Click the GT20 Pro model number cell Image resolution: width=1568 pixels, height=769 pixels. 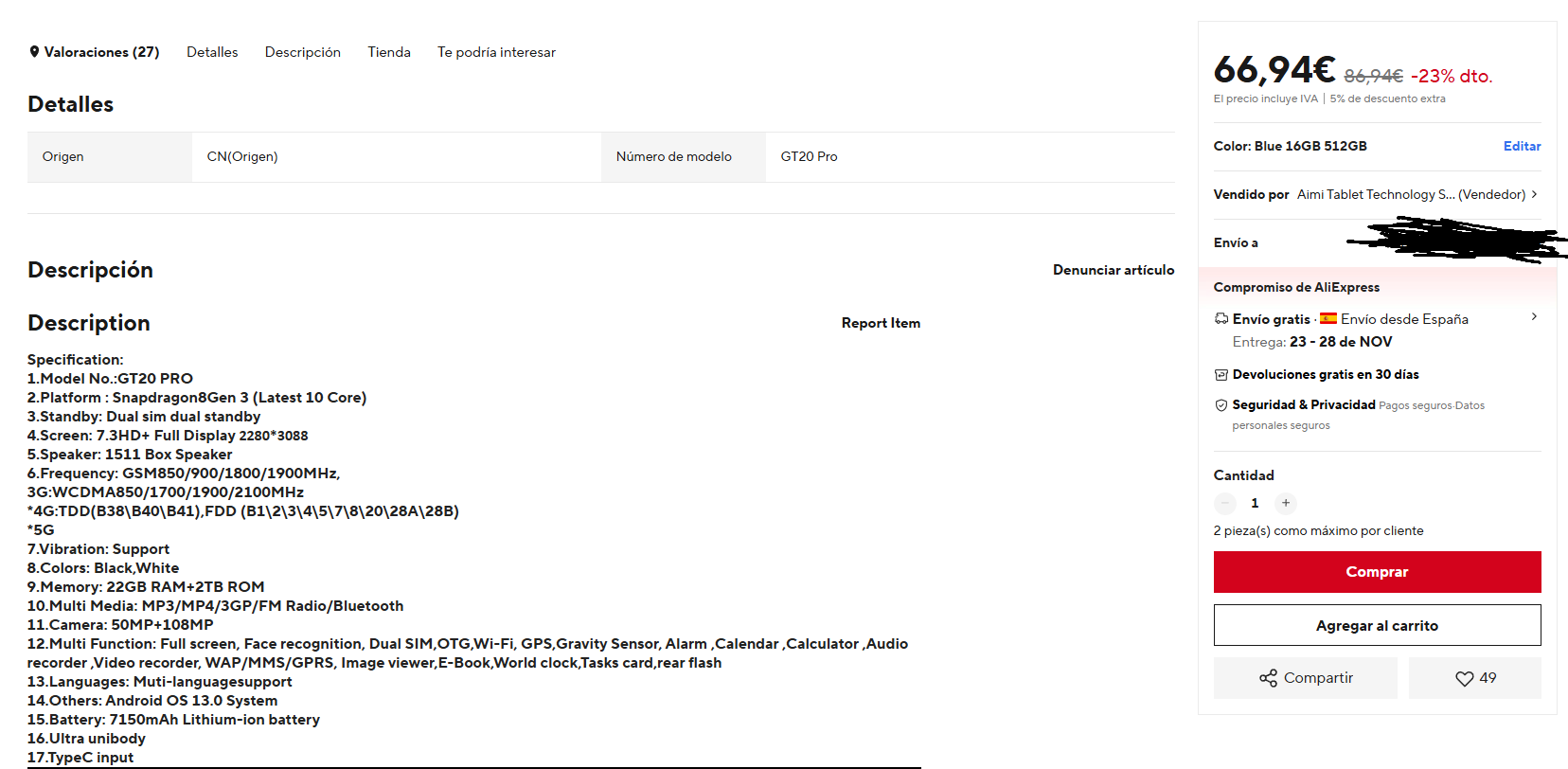[970, 157]
